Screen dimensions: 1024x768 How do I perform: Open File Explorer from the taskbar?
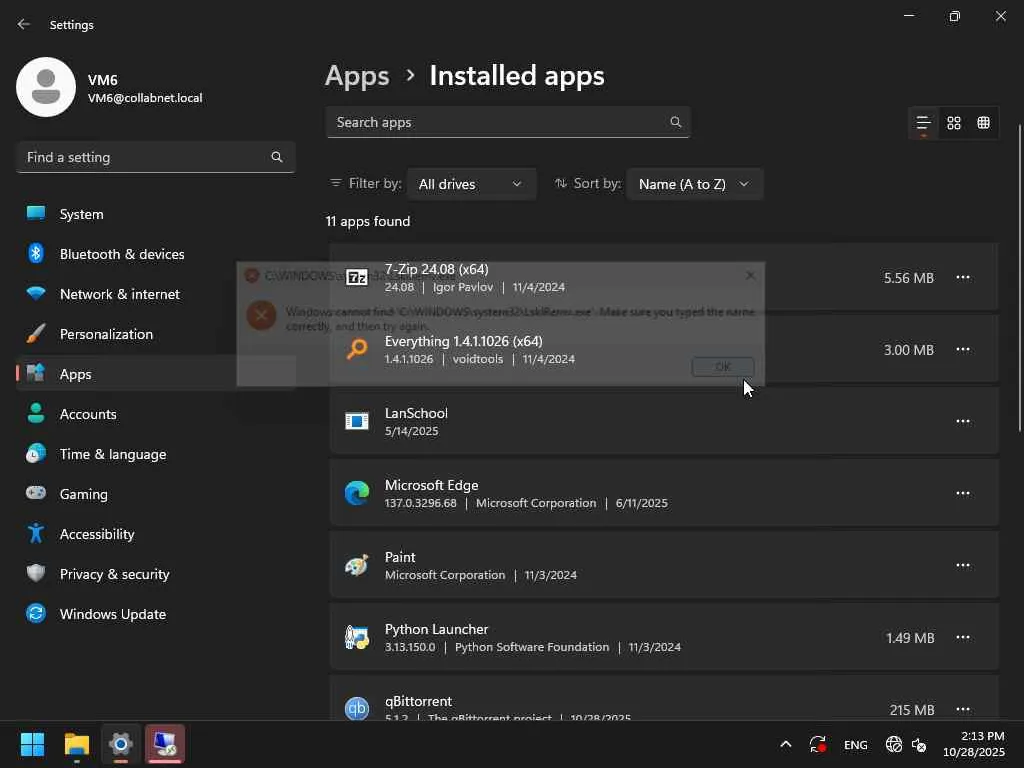tap(77, 744)
